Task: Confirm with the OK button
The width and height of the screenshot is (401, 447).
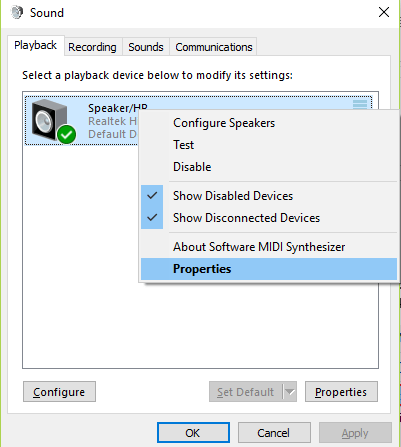Action: (193, 433)
